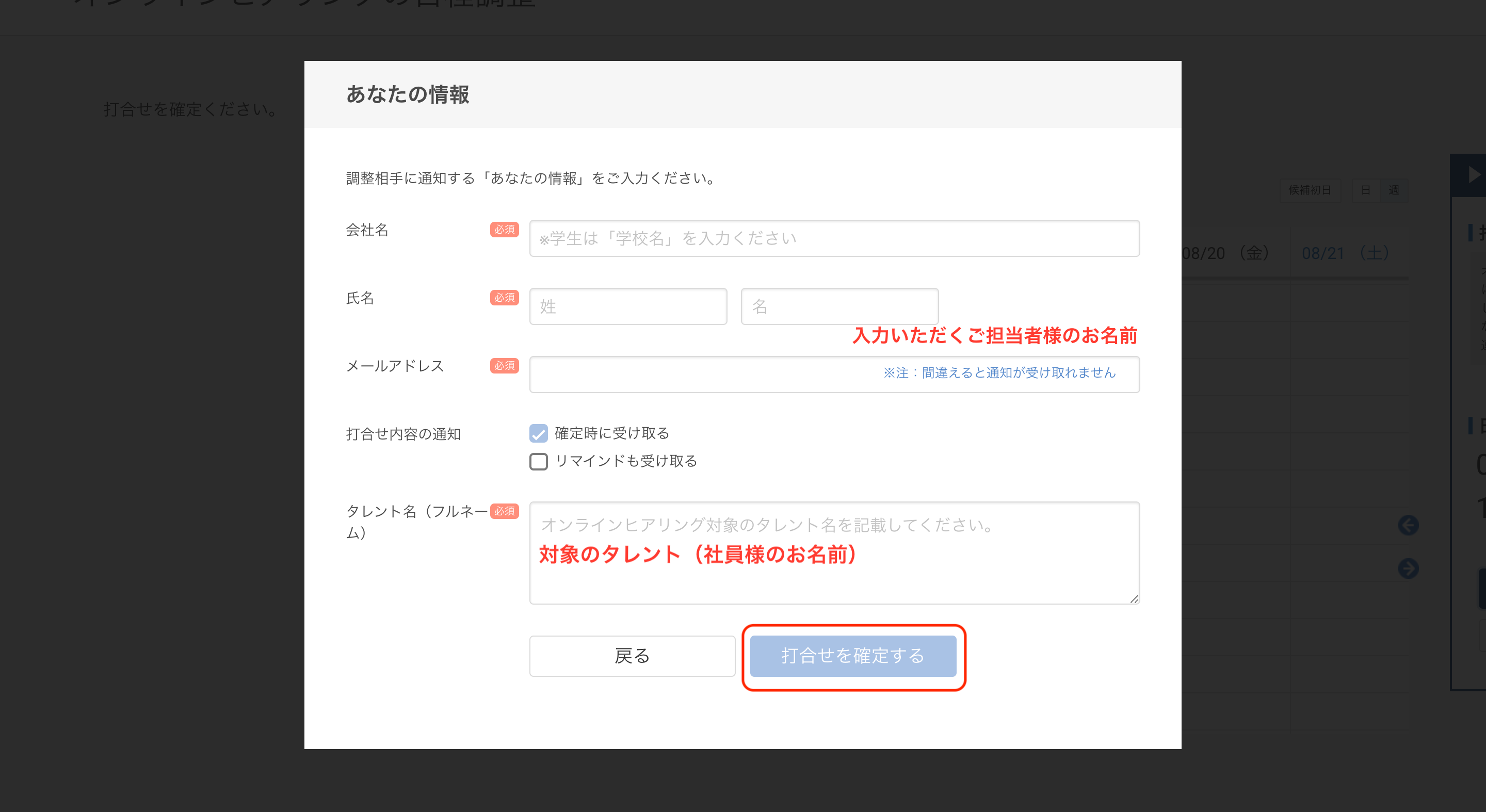Click リマインドも受け取る label text
The height and width of the screenshot is (812, 1486).
click(626, 461)
